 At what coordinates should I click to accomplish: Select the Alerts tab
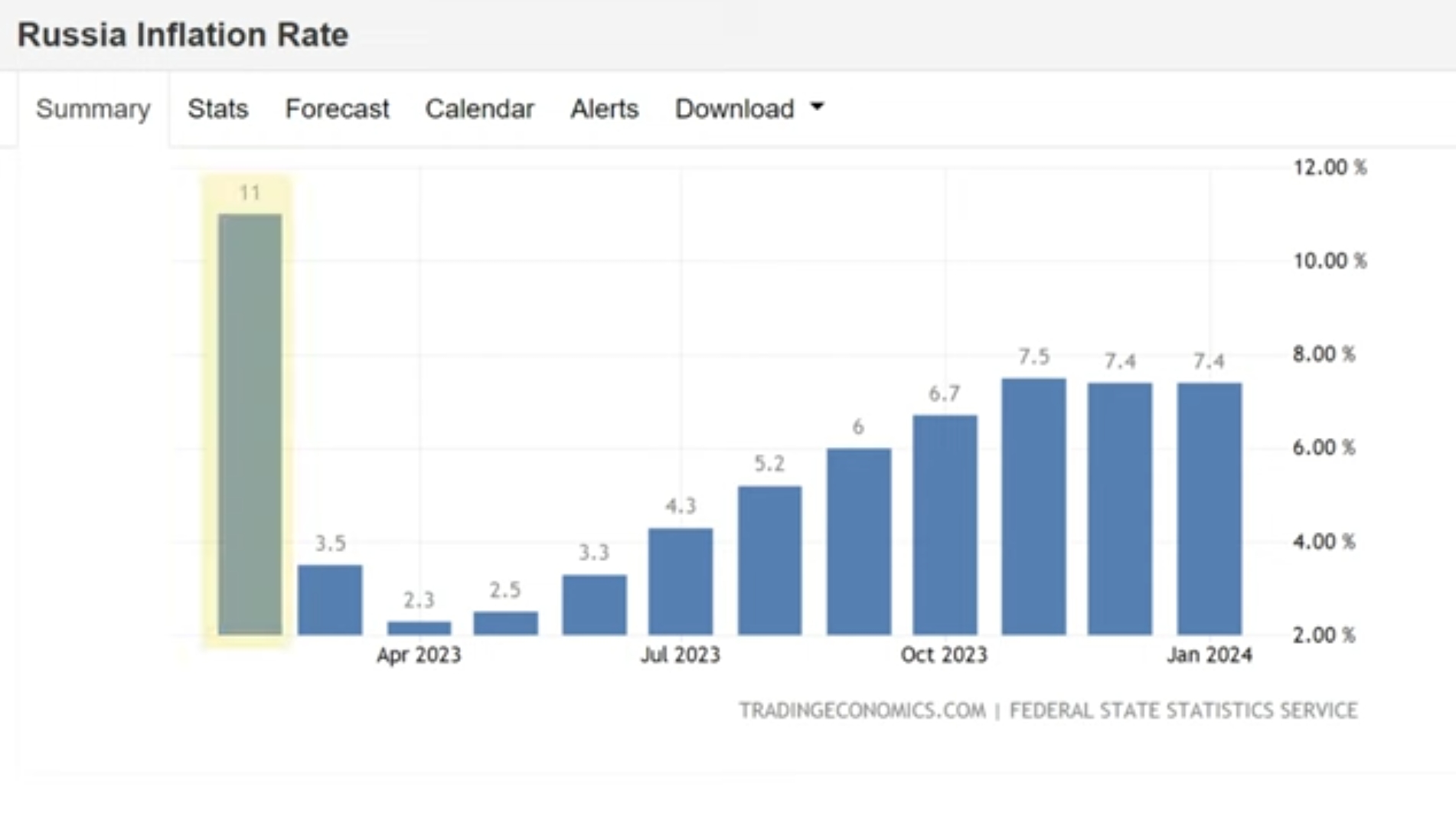[x=604, y=109]
